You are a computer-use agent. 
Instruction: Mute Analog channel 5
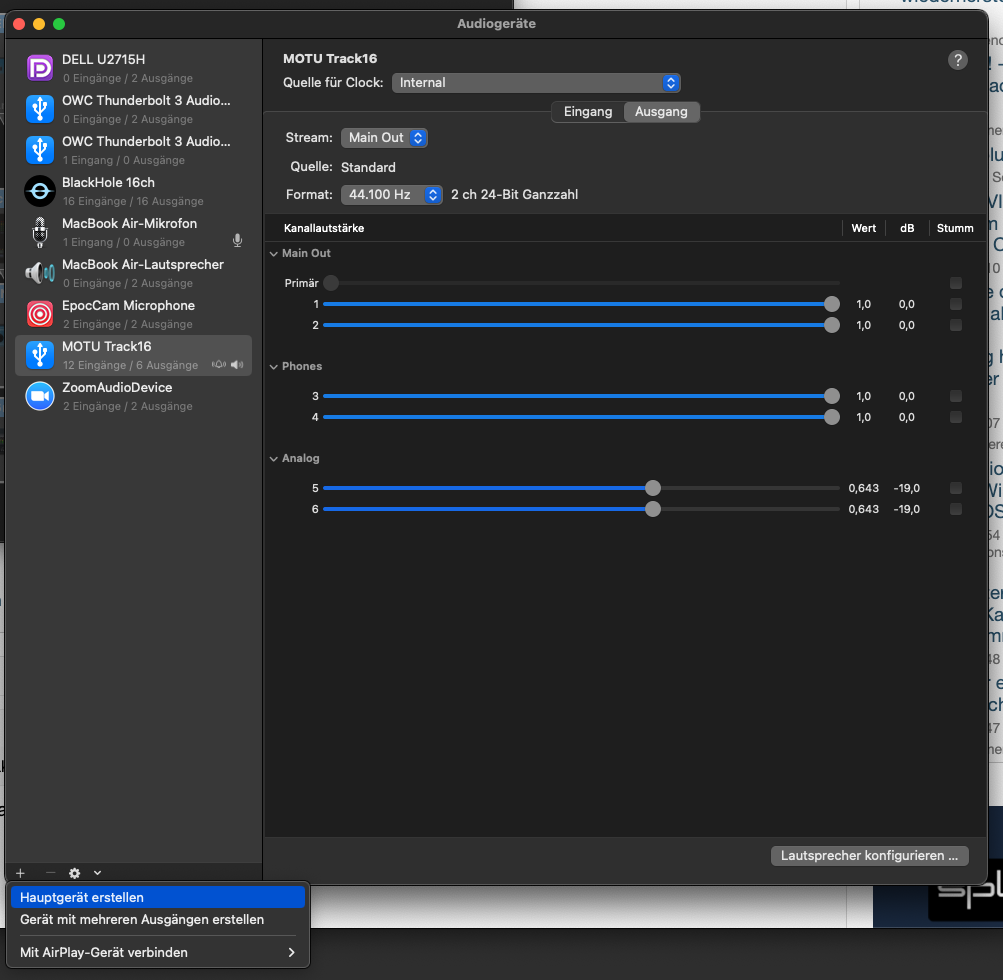[956, 488]
